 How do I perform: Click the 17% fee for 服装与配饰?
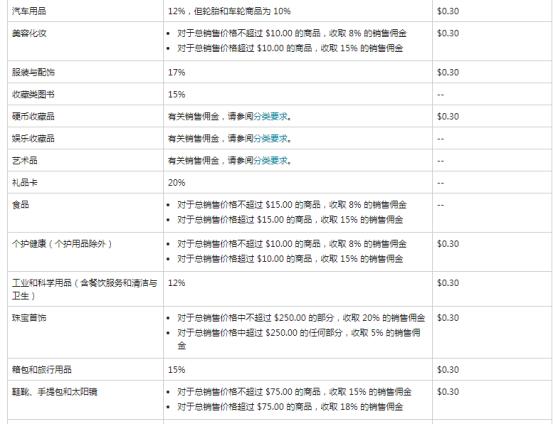point(176,72)
